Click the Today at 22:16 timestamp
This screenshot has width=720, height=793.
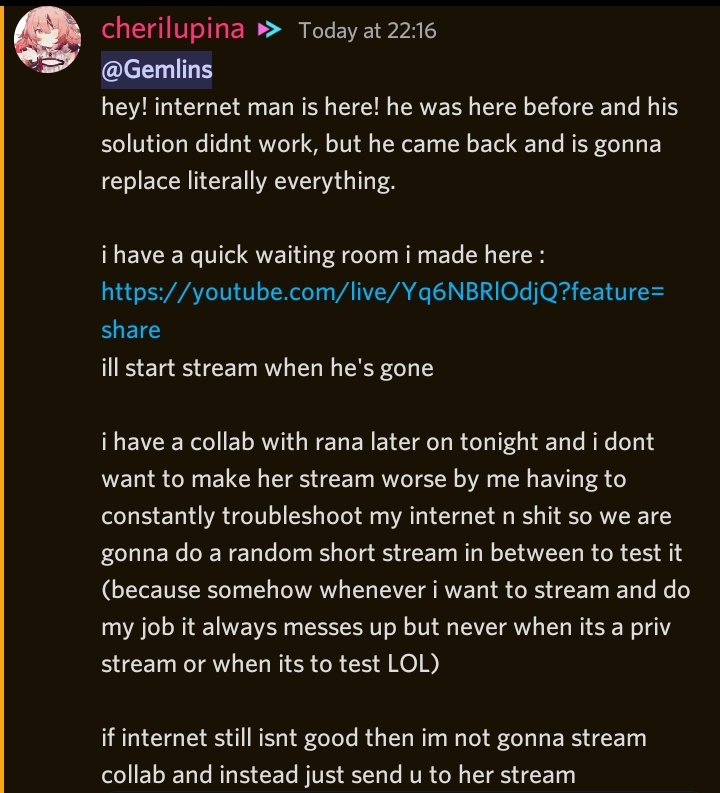[x=367, y=31]
